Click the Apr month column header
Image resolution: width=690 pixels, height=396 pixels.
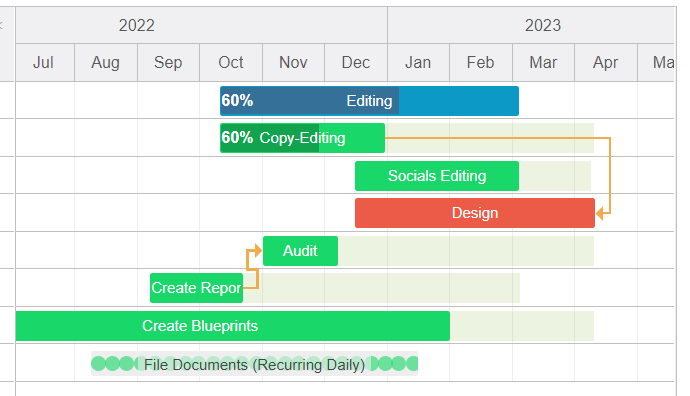point(606,62)
